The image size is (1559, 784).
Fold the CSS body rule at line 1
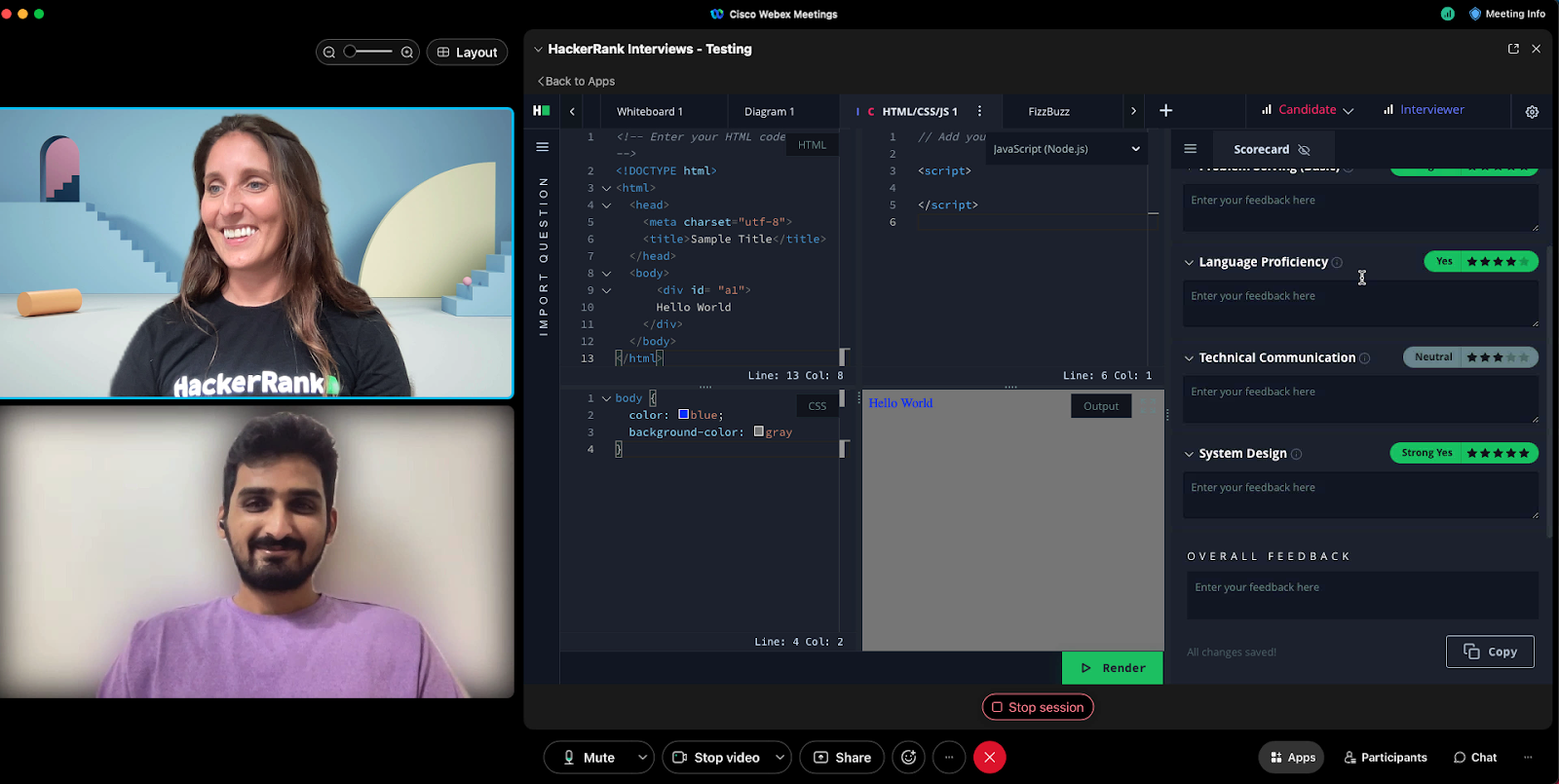pyautogui.click(x=606, y=398)
